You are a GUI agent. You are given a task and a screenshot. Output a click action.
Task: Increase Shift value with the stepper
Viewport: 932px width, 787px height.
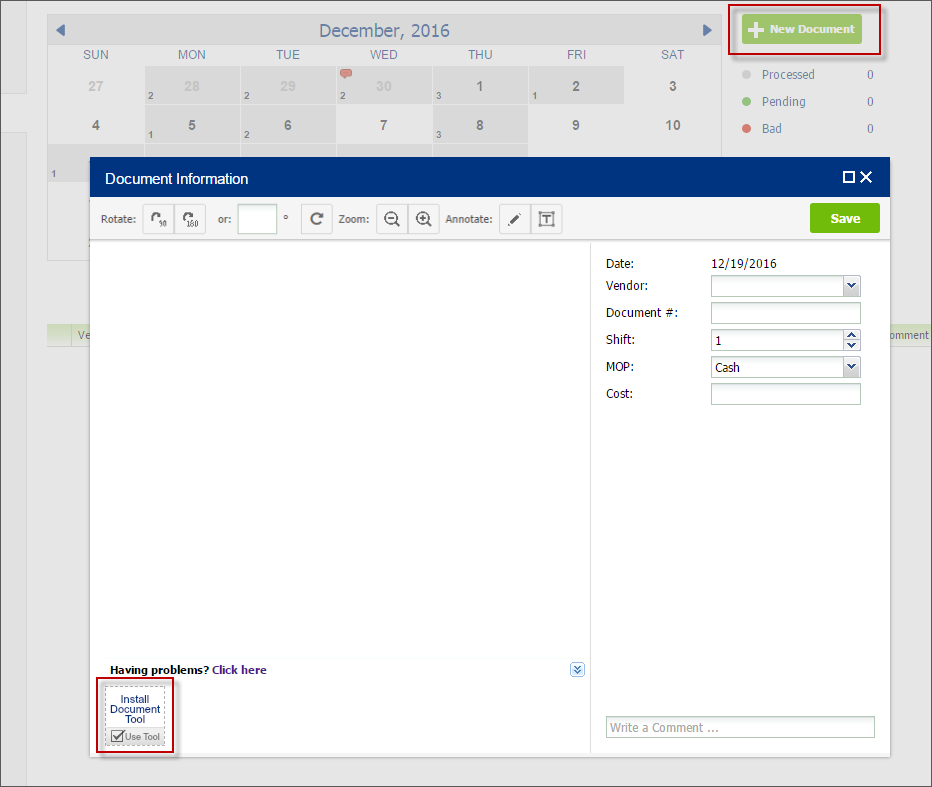tap(851, 335)
